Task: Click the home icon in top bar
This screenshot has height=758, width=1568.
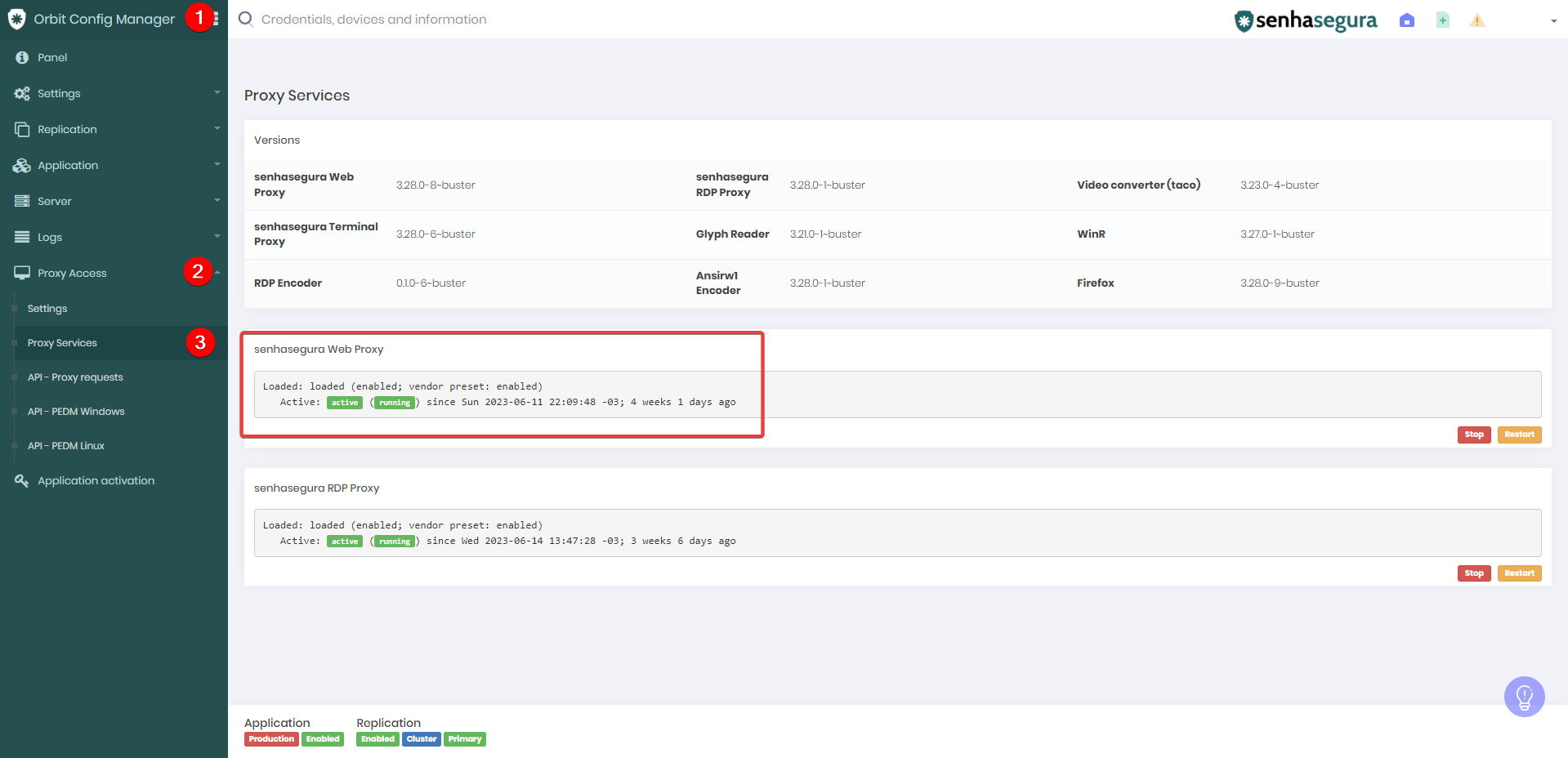Action: point(1406,20)
